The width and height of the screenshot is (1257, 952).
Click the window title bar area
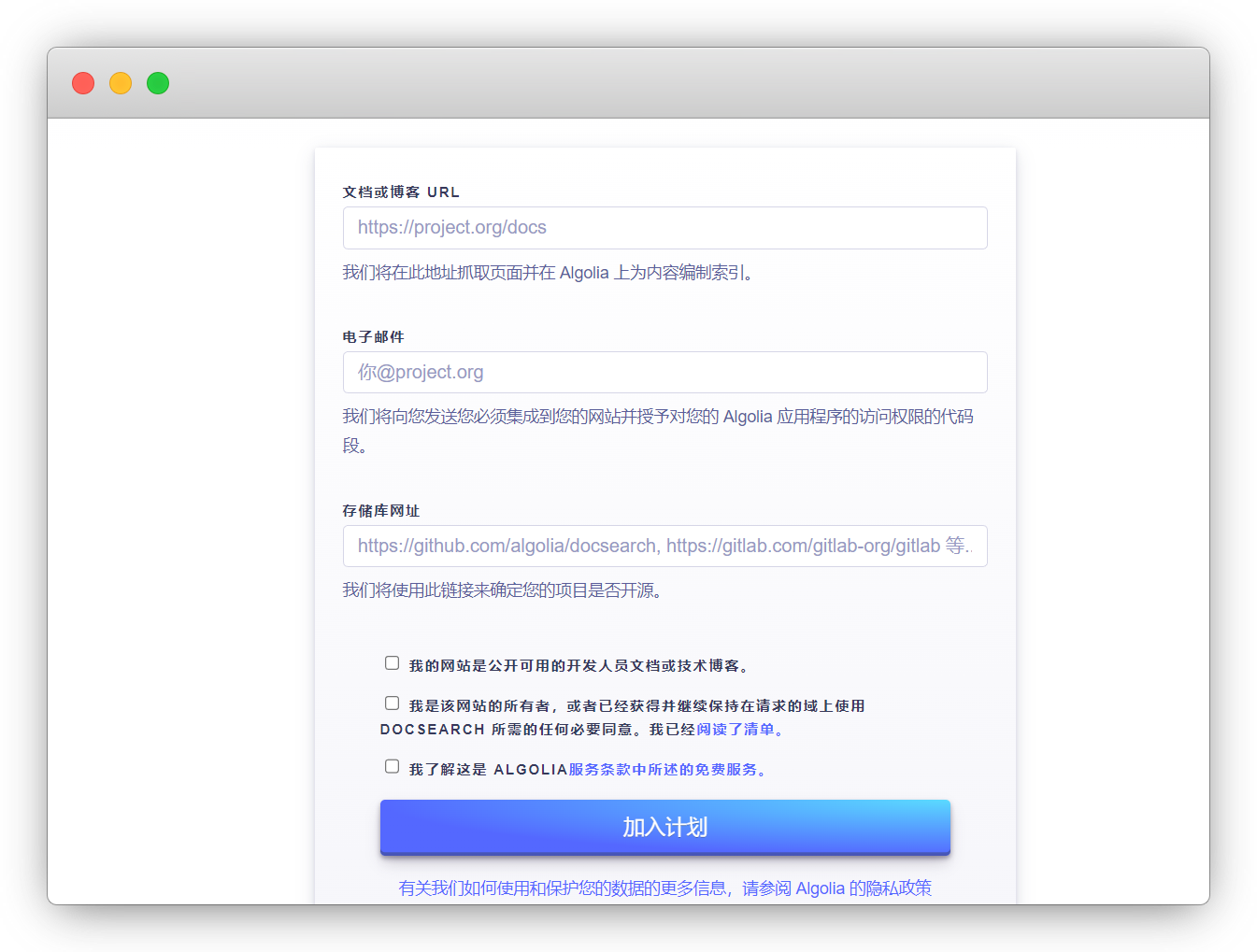click(626, 83)
